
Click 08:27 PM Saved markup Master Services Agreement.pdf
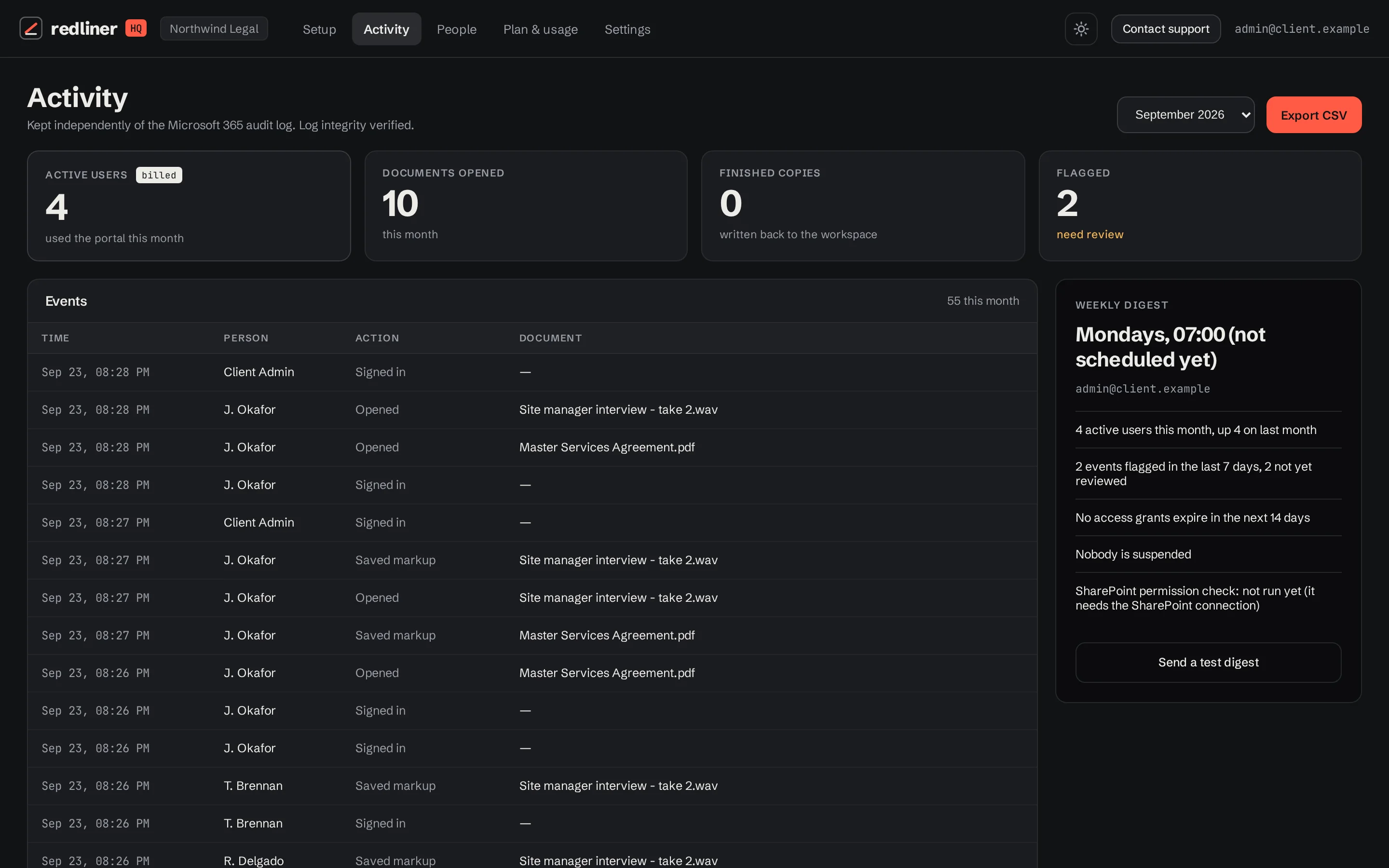tap(607, 636)
